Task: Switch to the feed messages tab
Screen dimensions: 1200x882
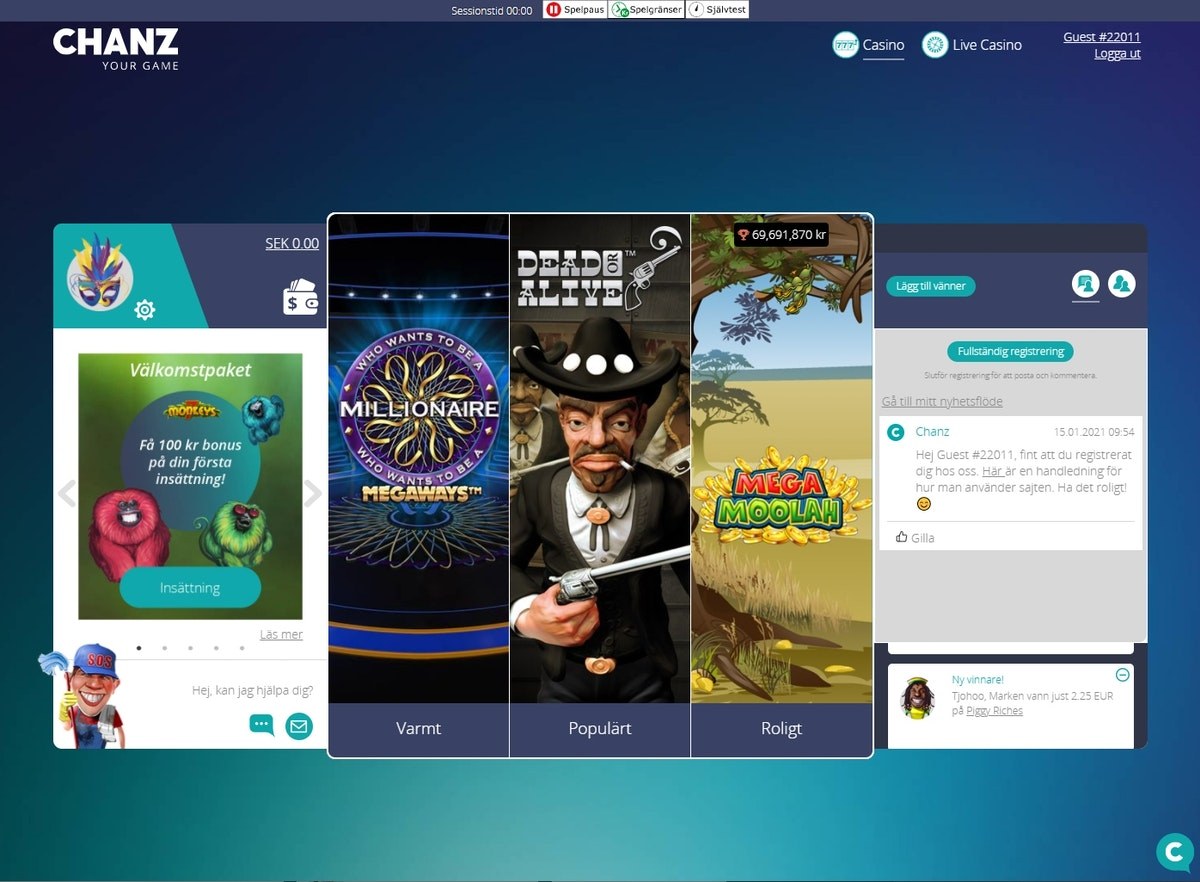Action: click(1086, 284)
